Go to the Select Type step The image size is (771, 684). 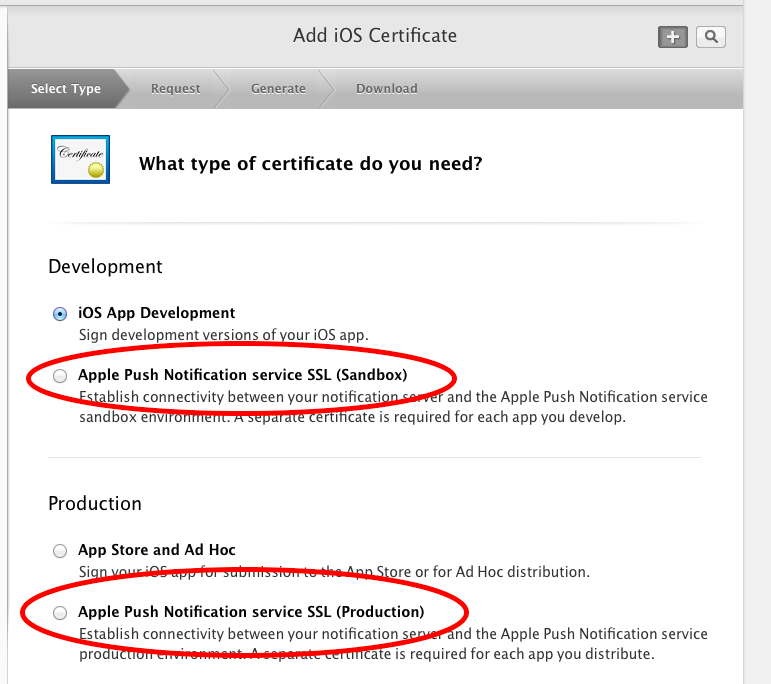(65, 89)
